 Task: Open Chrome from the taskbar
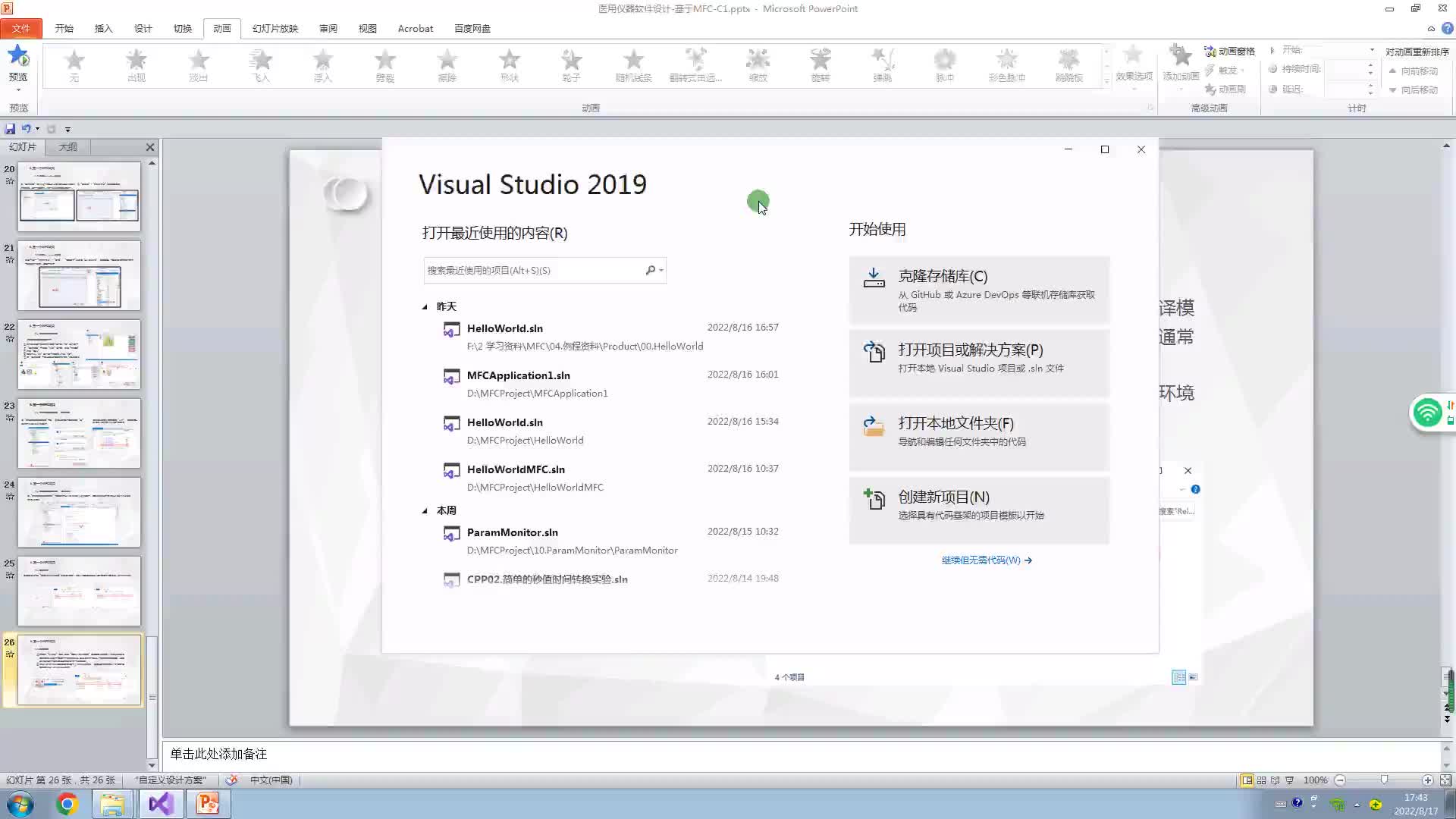tap(67, 804)
